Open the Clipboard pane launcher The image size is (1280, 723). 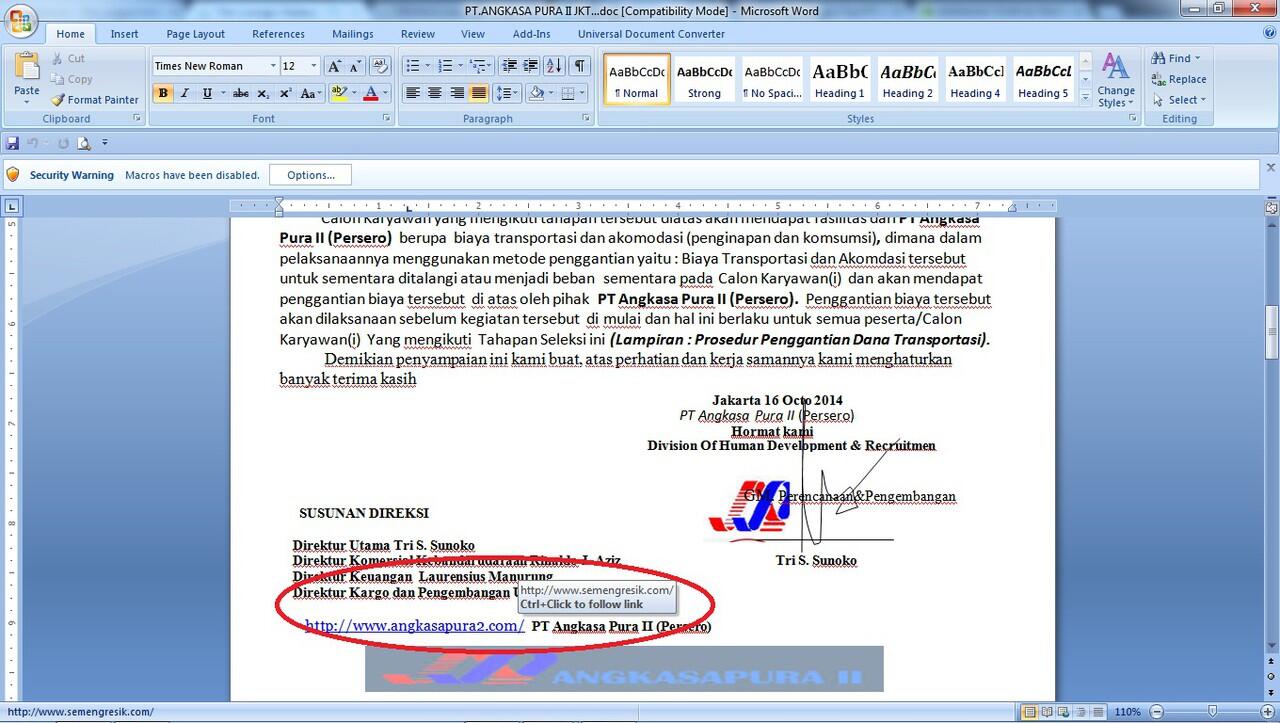coord(139,118)
